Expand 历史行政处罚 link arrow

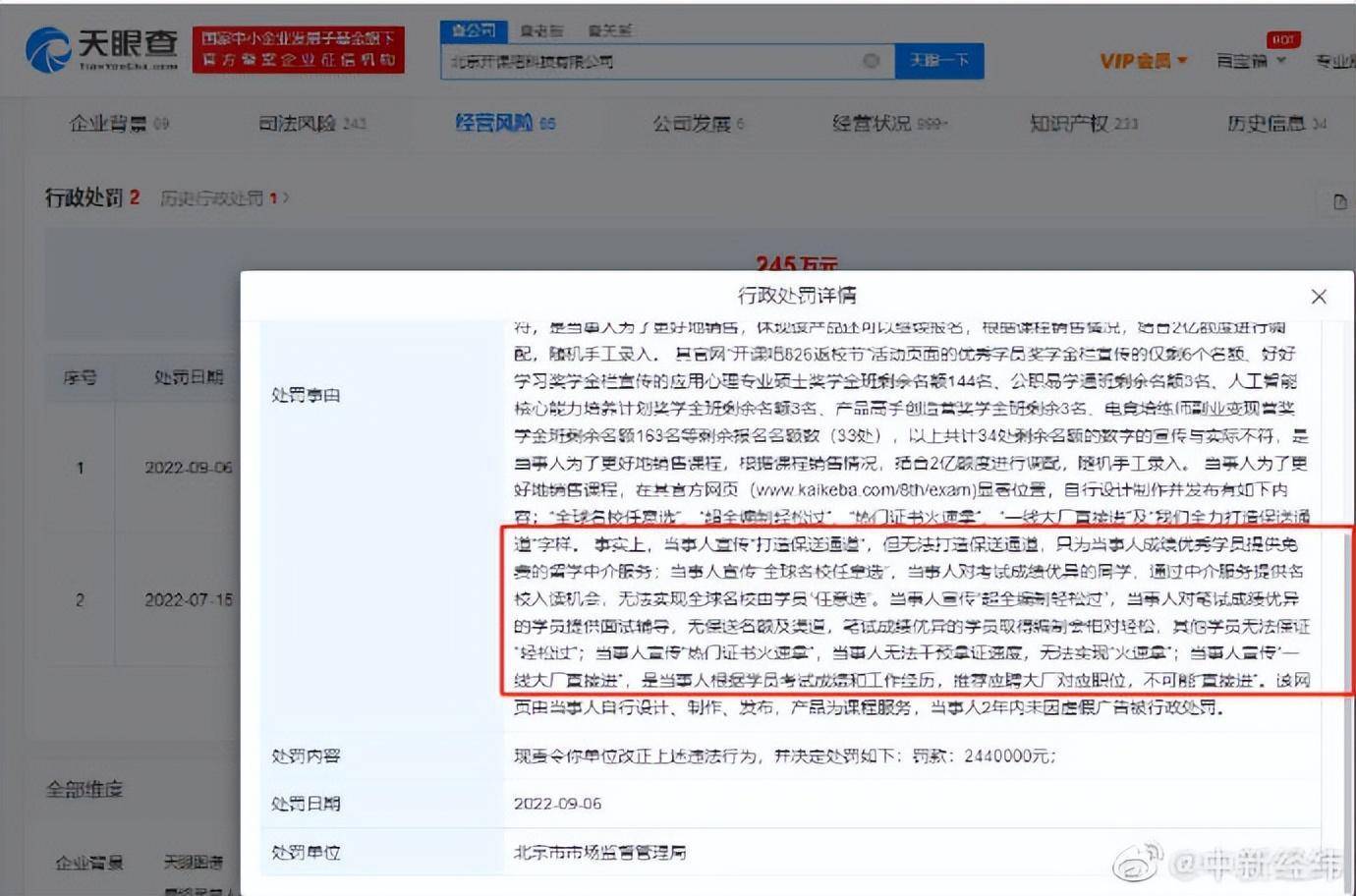[x=286, y=197]
